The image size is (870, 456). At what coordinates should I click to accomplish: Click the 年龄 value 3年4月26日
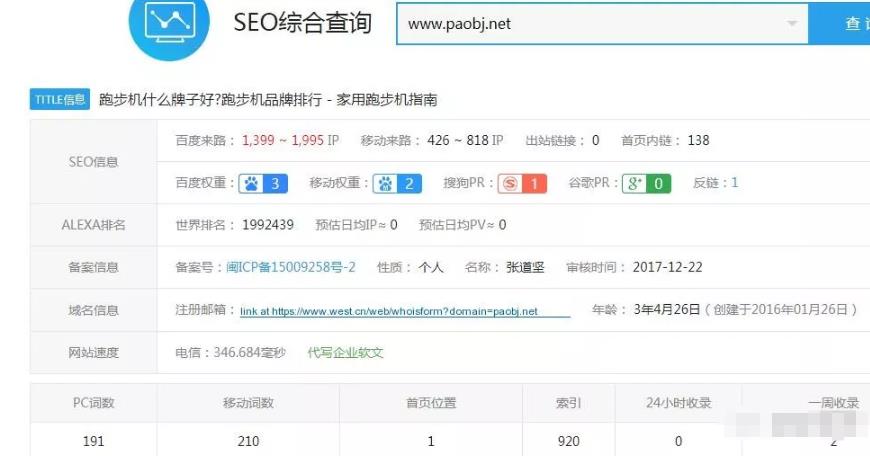coord(667,310)
